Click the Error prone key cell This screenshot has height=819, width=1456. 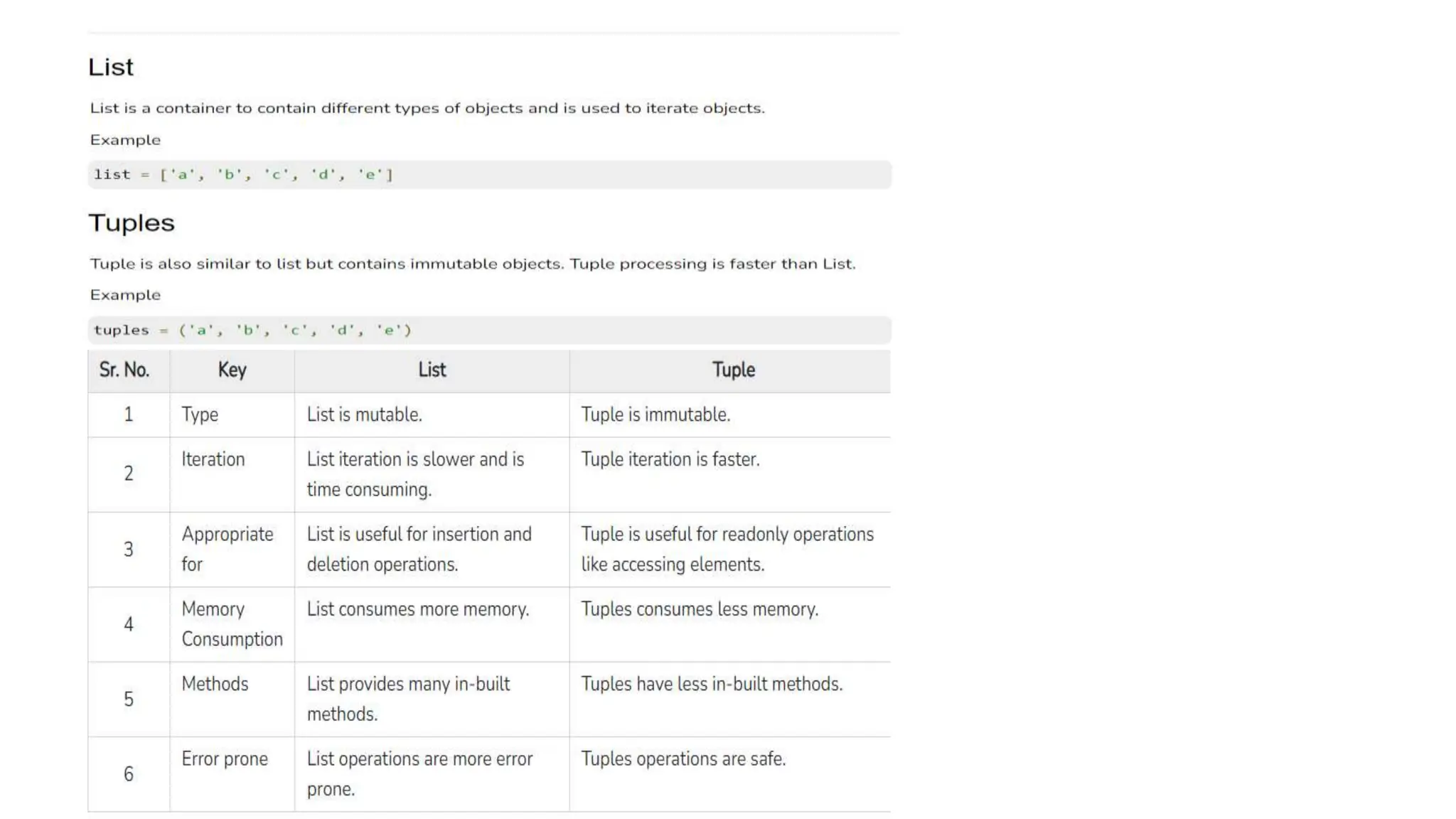pyautogui.click(x=232, y=774)
